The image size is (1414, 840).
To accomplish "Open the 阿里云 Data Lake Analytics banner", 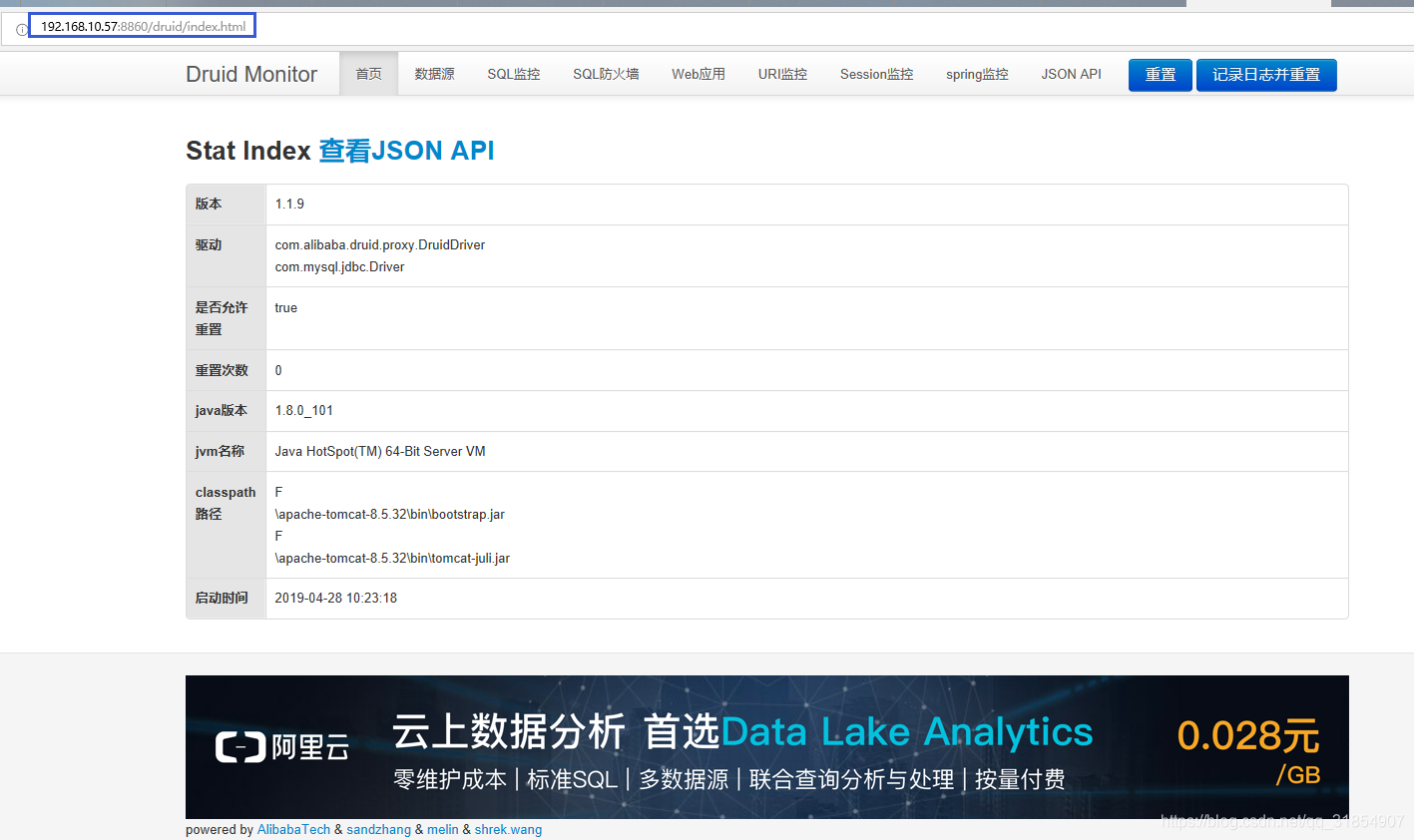I will pos(766,747).
